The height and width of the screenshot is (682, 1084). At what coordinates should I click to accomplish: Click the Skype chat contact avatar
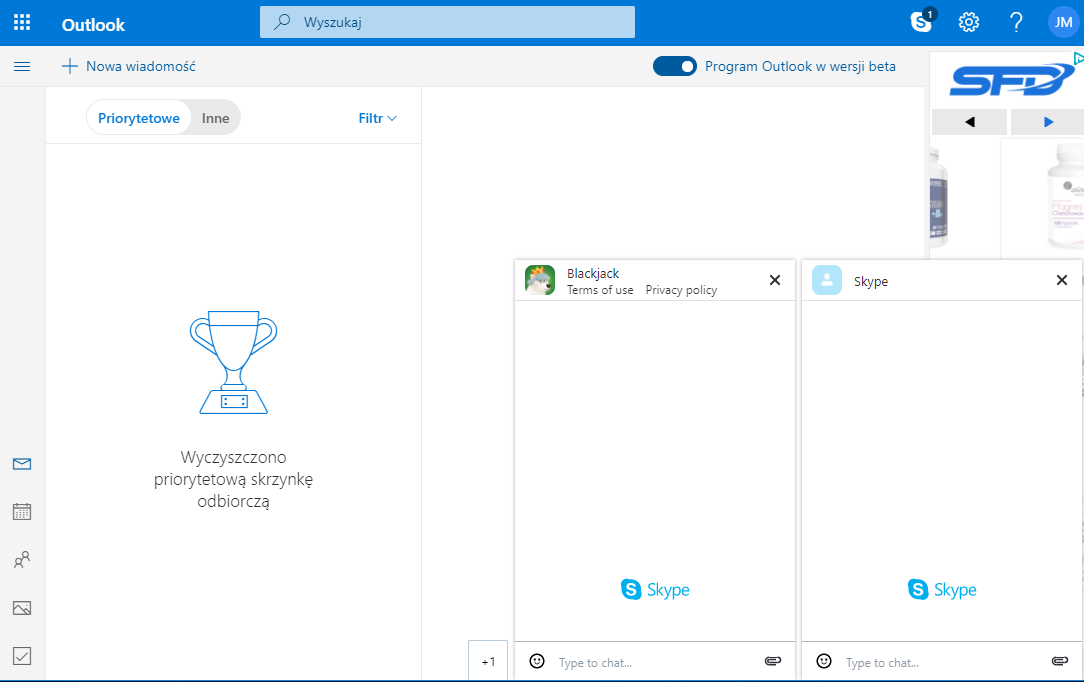[x=827, y=281]
